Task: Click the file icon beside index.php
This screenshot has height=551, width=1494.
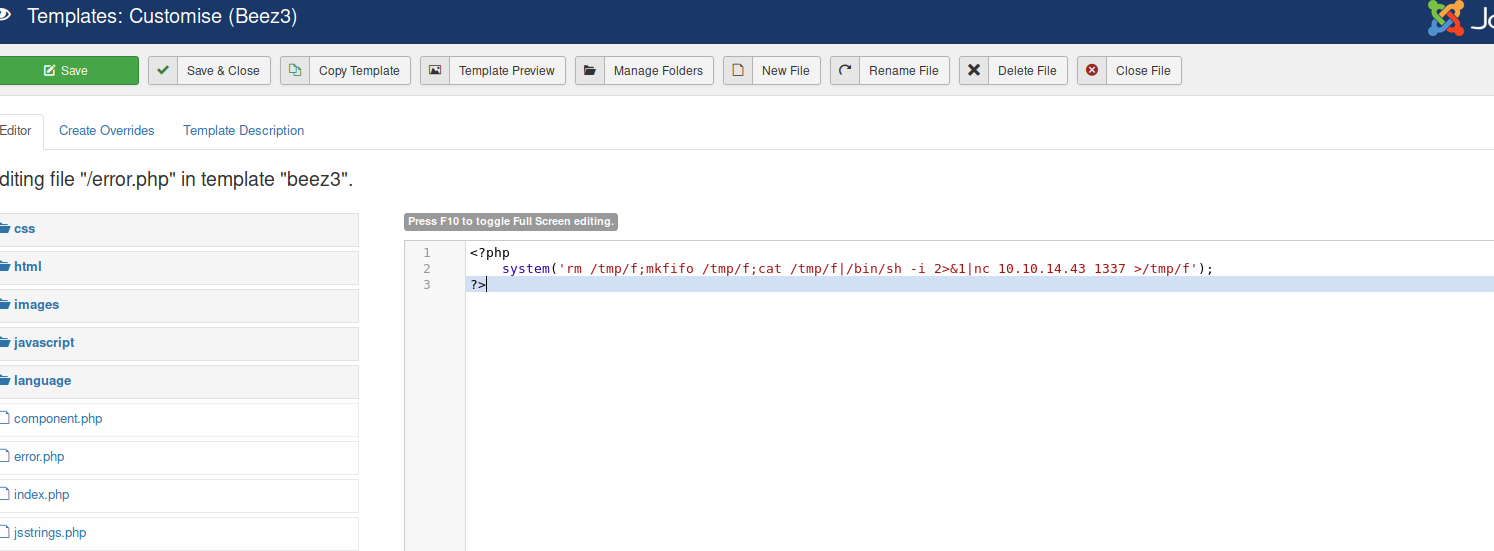Action: (x=4, y=495)
